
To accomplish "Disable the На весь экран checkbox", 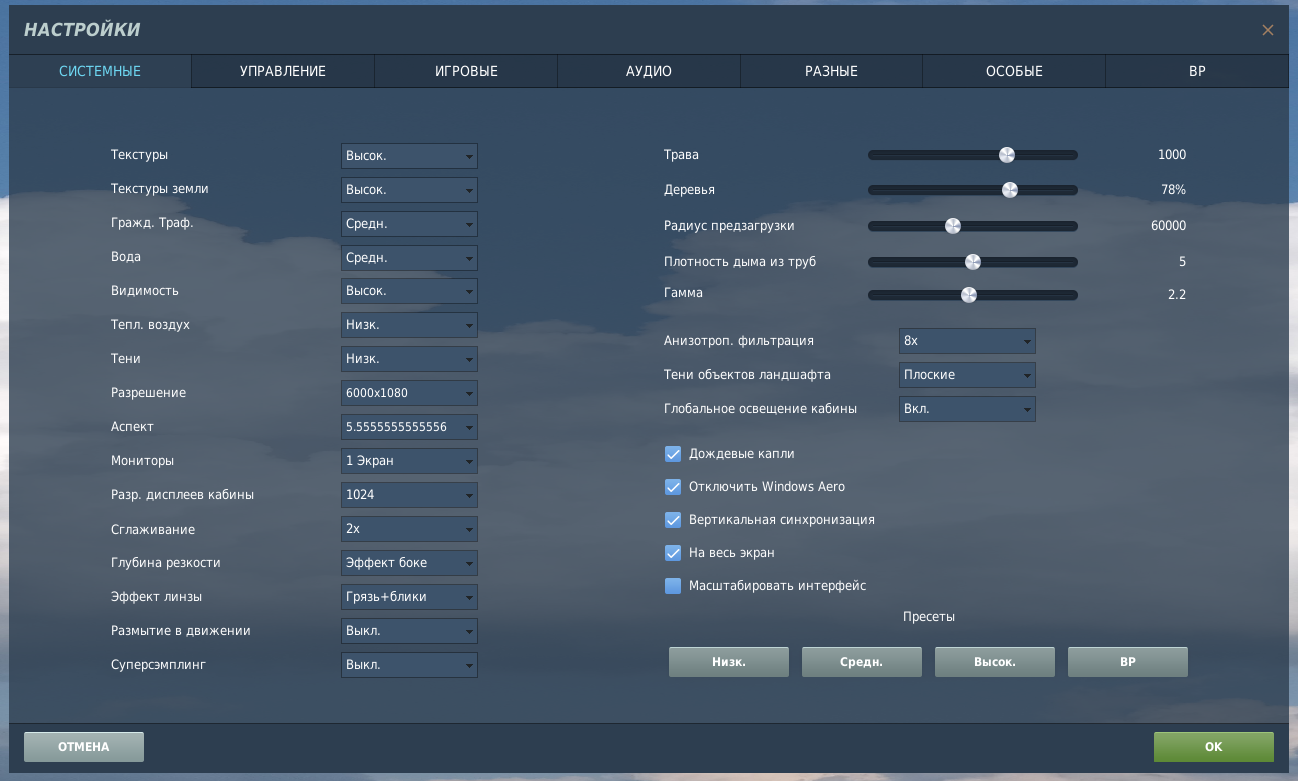I will (x=673, y=553).
